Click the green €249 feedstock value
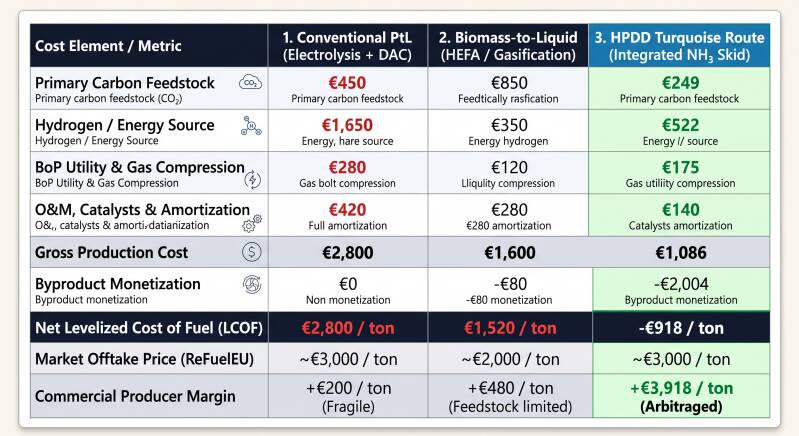 680,83
